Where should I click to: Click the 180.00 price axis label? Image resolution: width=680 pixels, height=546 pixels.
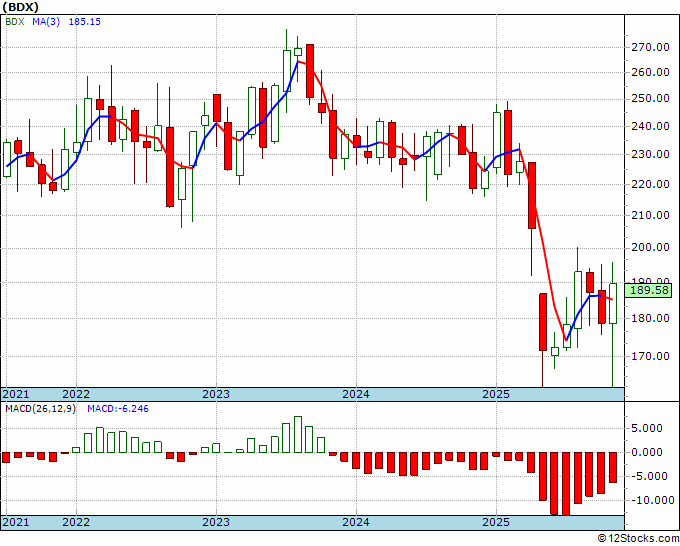pos(651,318)
